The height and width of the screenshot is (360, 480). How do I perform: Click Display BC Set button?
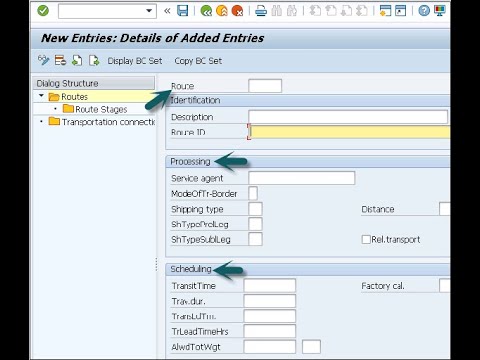coord(135,61)
